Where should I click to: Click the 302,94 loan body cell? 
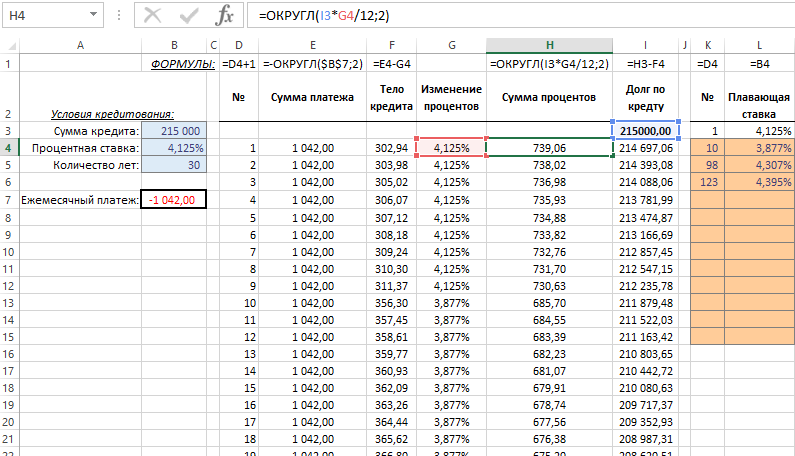click(391, 148)
